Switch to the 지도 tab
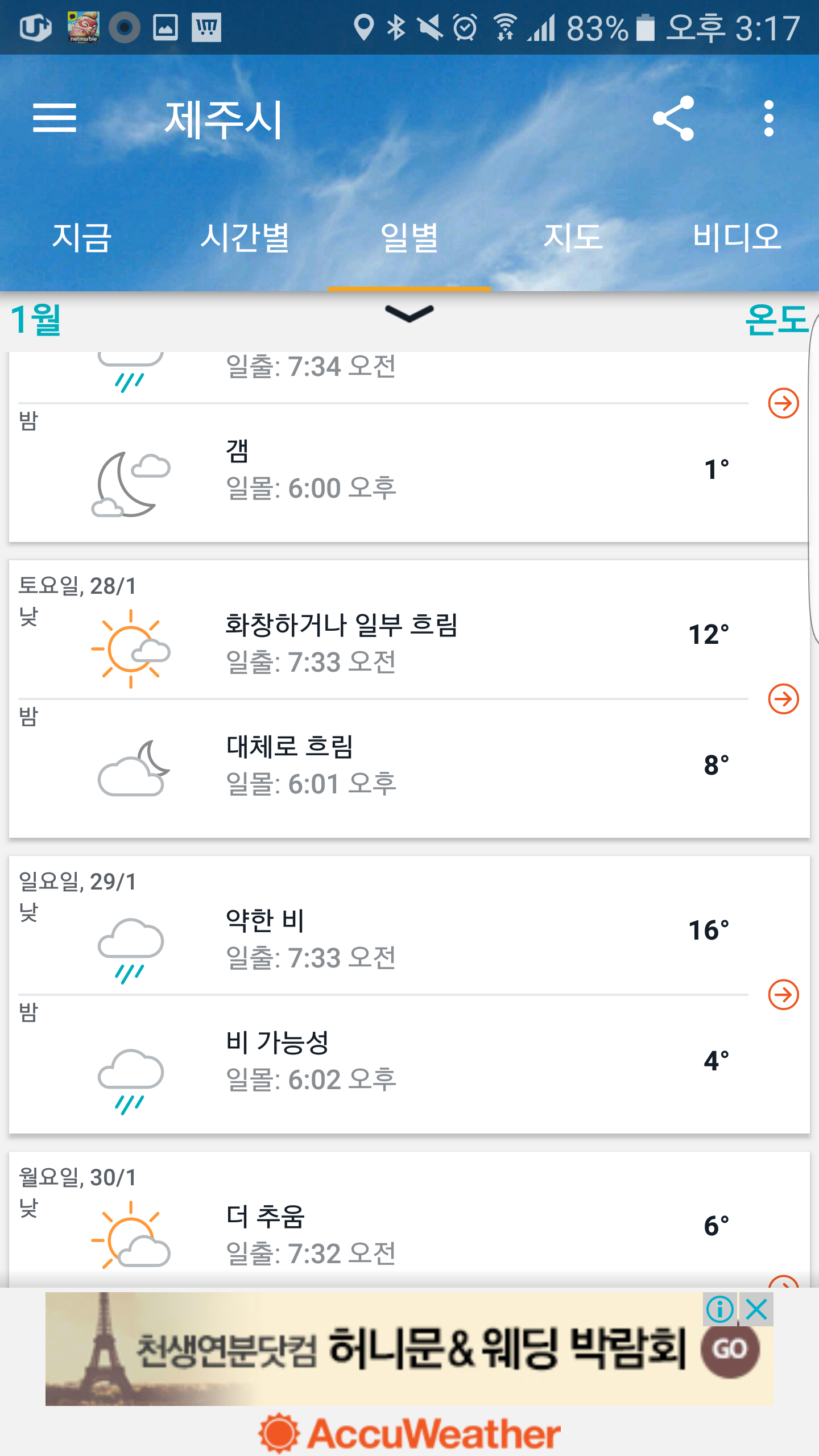This screenshot has height=1456, width=819. click(x=573, y=238)
